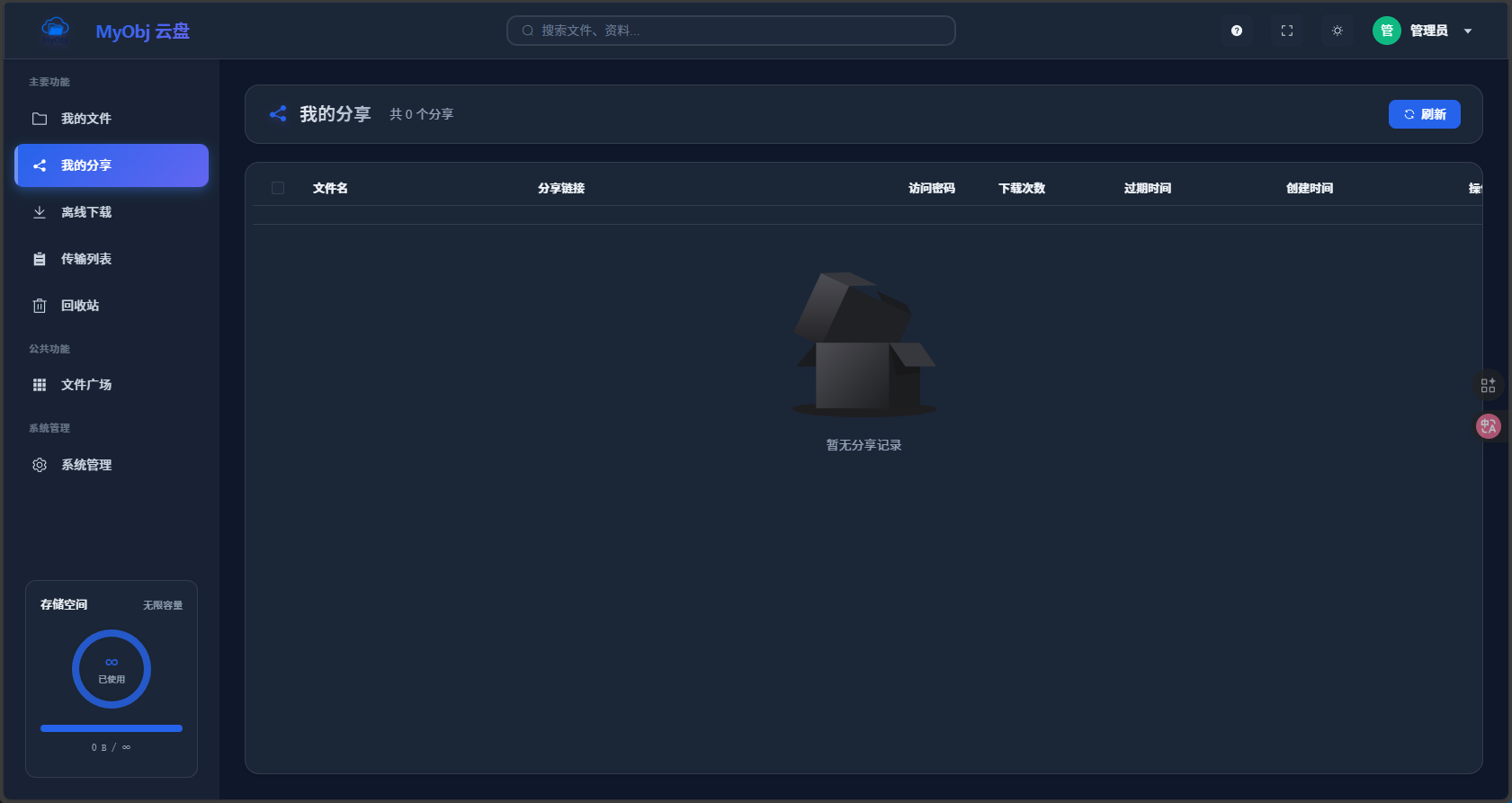Open 我的文件 in the sidebar
Image resolution: width=1512 pixels, height=803 pixels.
[86, 119]
